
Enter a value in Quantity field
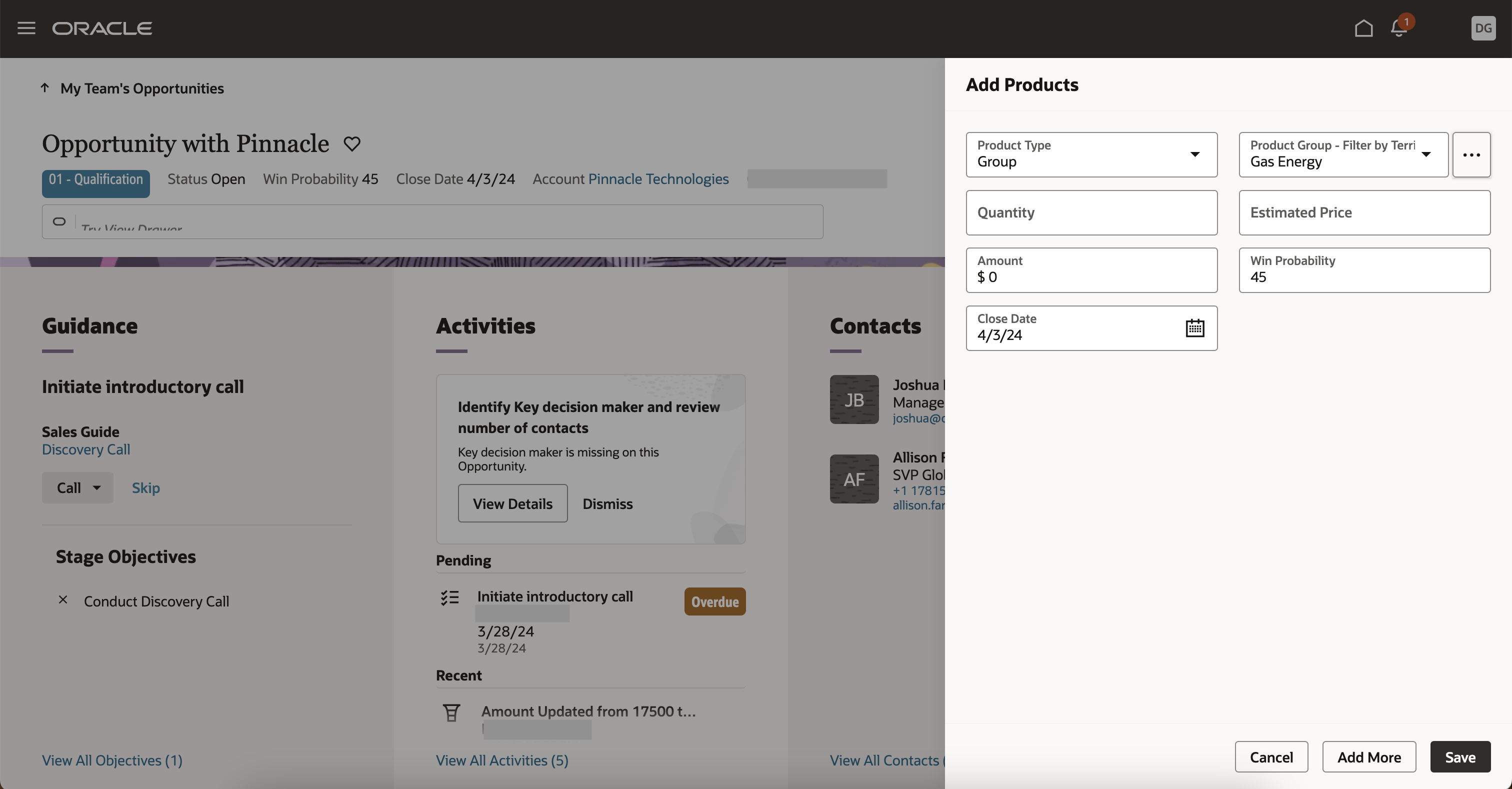point(1090,212)
